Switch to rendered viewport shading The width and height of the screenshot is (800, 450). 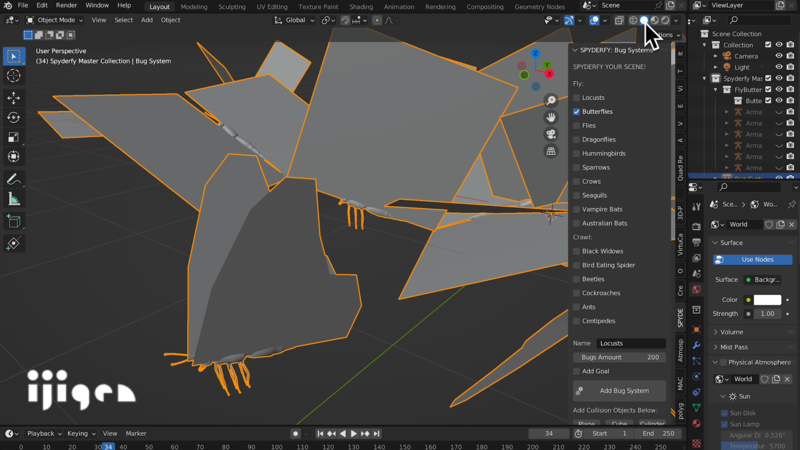click(665, 20)
